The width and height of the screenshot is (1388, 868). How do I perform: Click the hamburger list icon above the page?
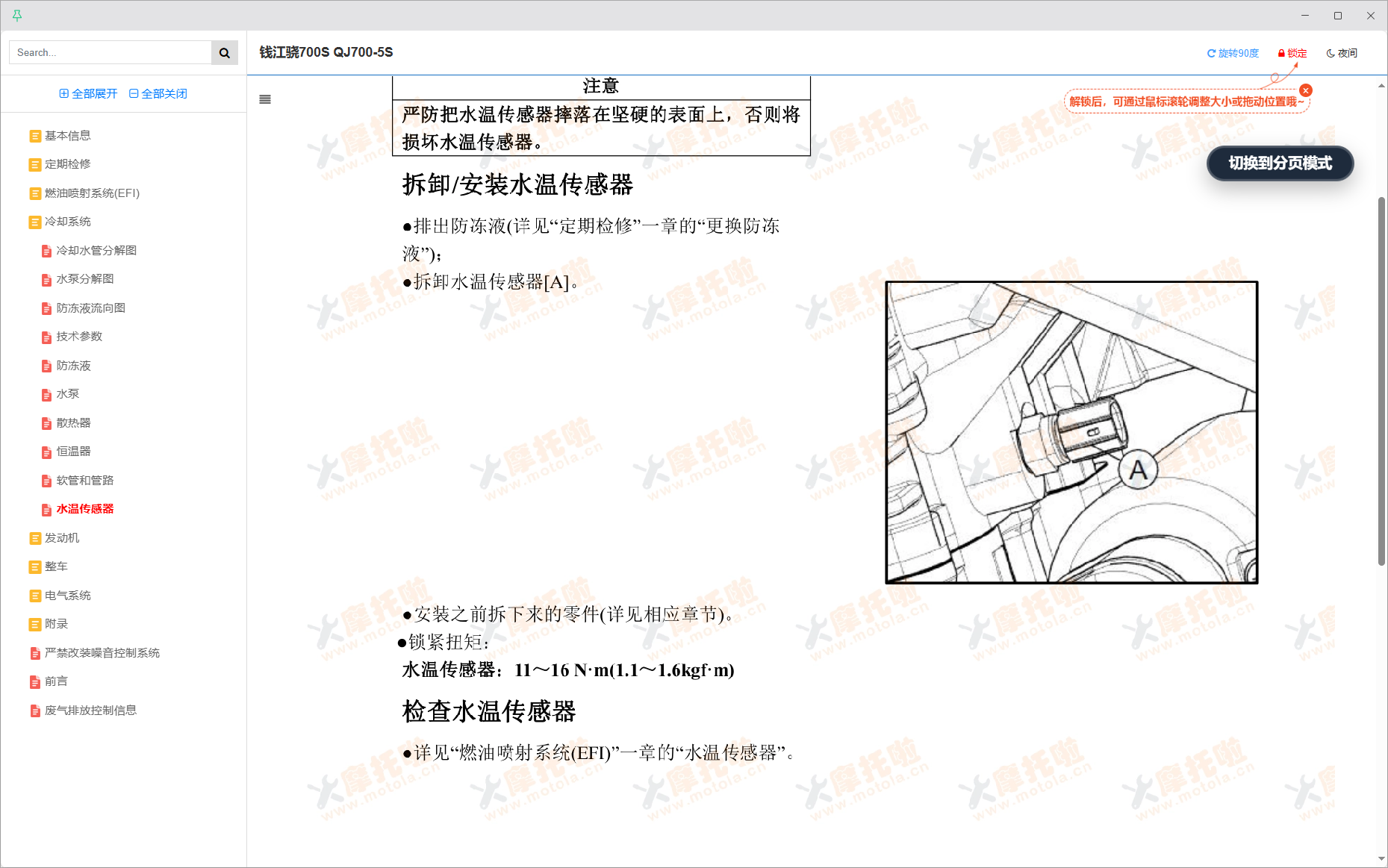[x=265, y=99]
